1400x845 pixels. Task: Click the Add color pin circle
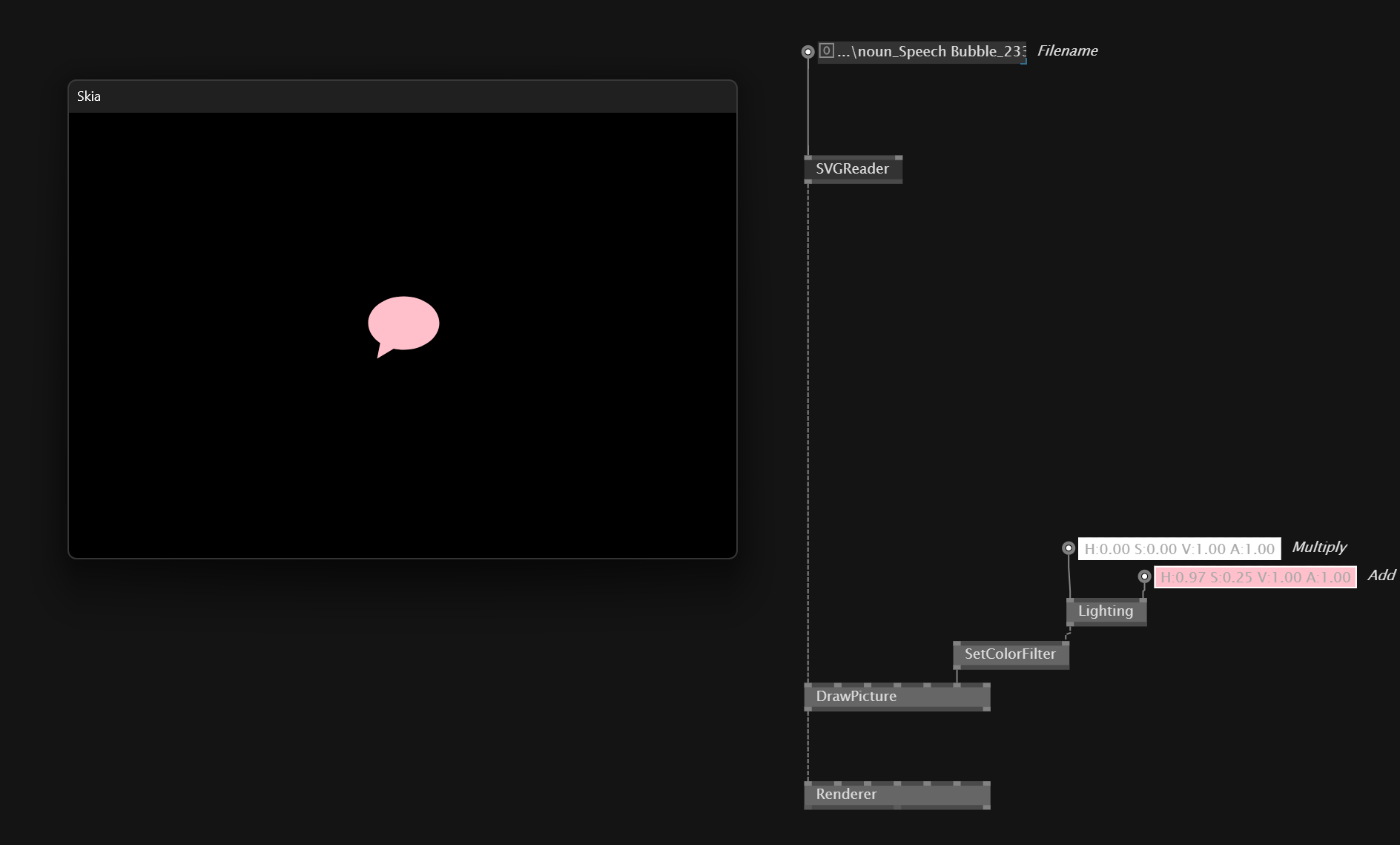pyautogui.click(x=1144, y=576)
